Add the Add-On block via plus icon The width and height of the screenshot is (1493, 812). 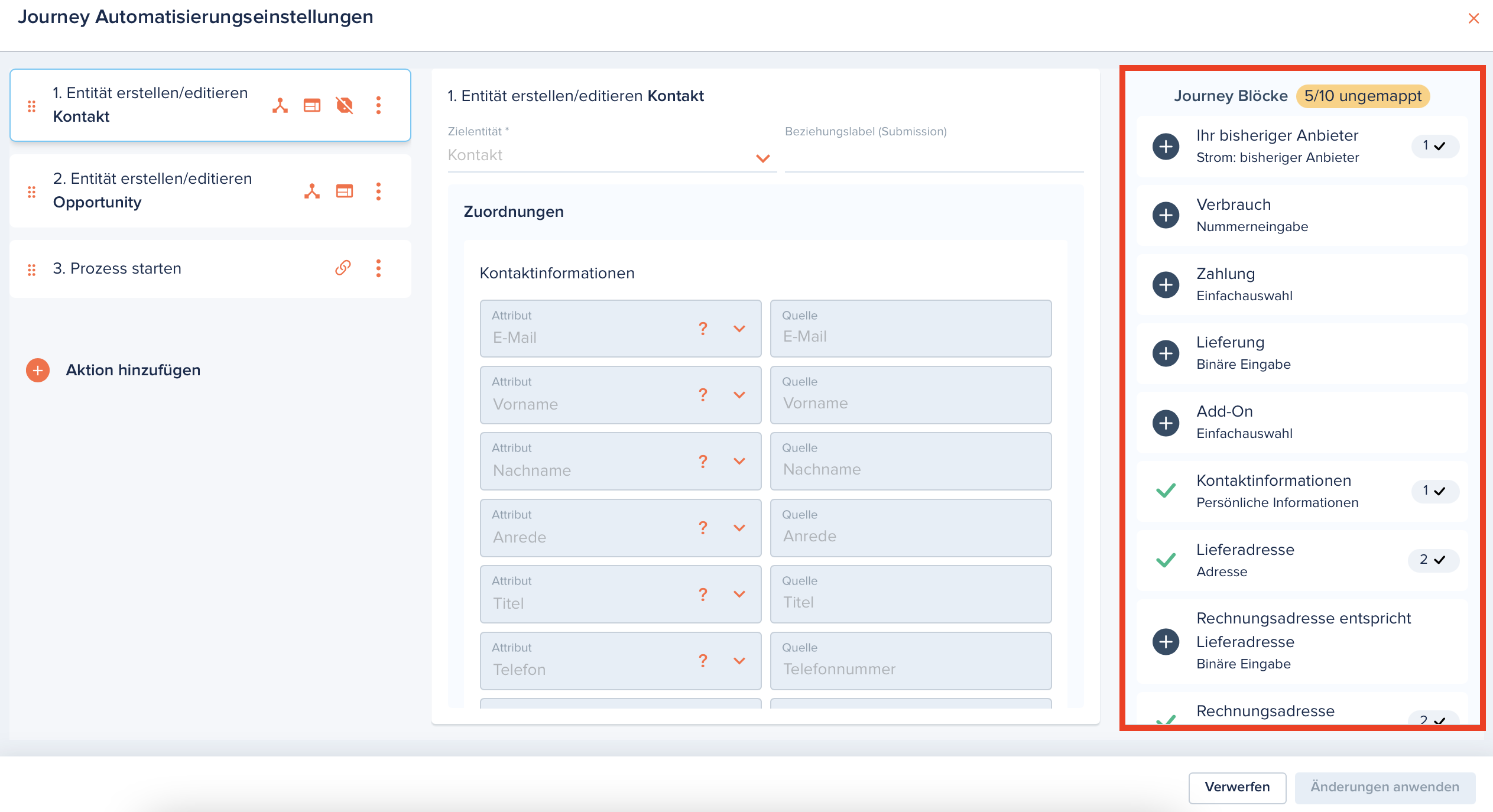(1166, 423)
